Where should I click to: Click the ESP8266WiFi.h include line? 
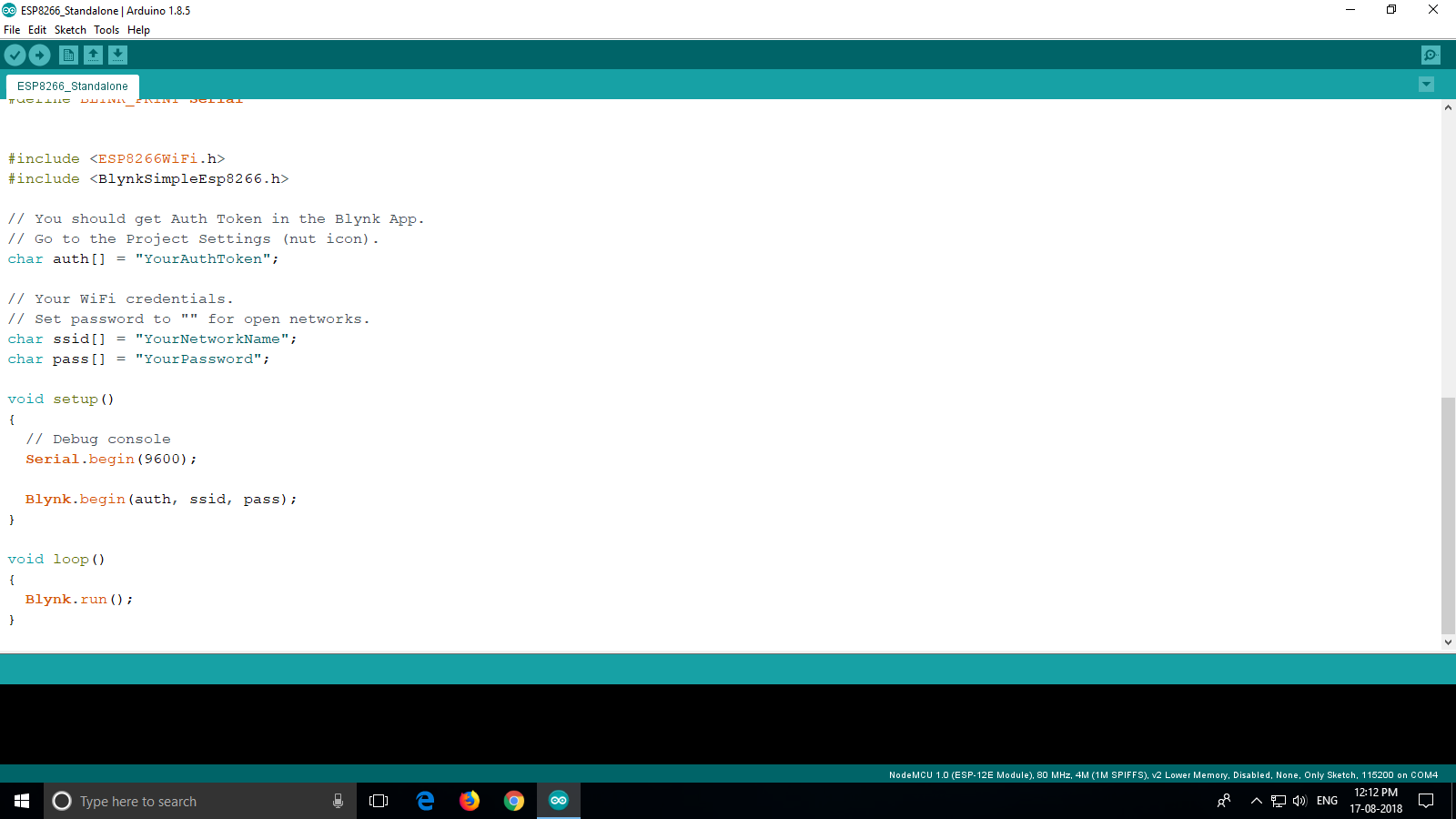click(x=116, y=159)
